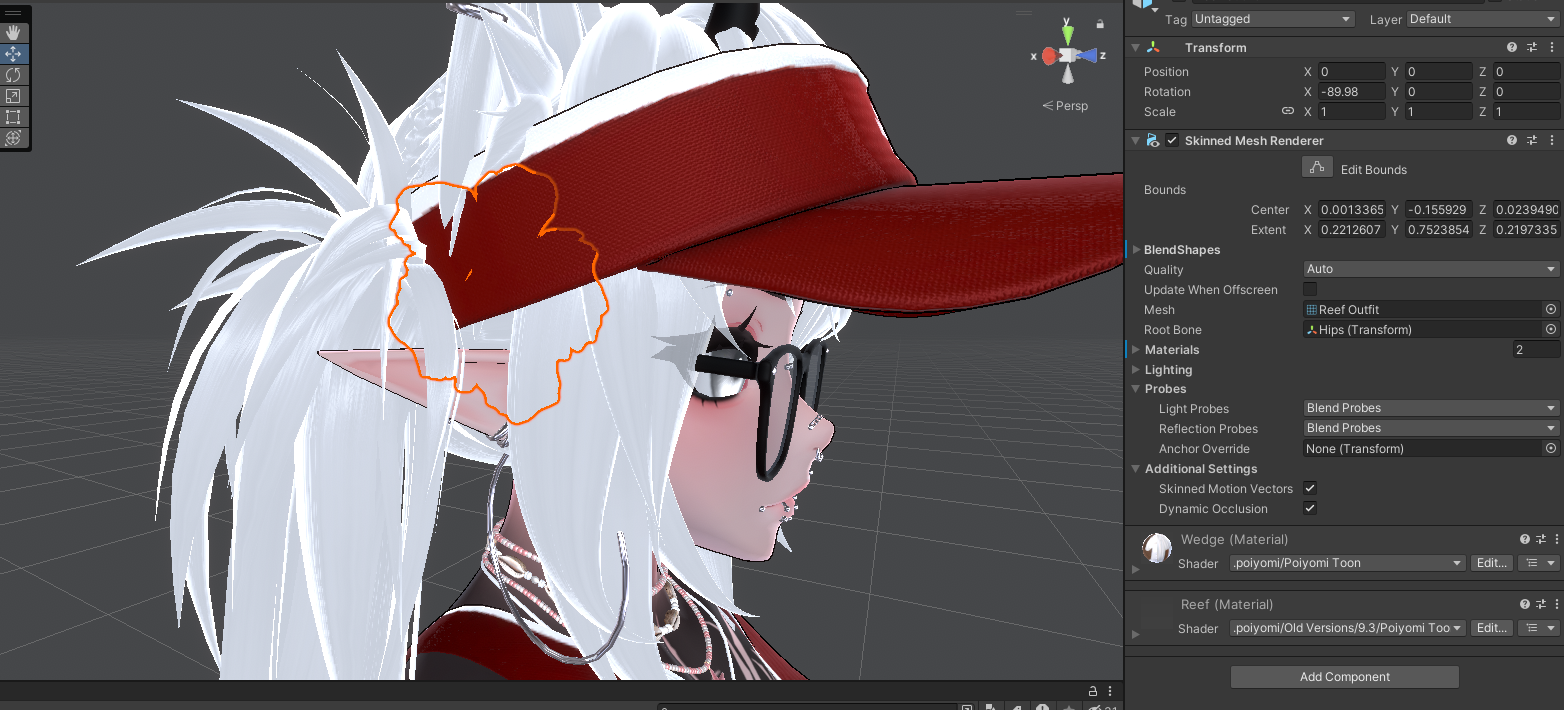Screen dimensions: 1564x710
Task: Click Scale Y input field
Action: pos(1438,112)
